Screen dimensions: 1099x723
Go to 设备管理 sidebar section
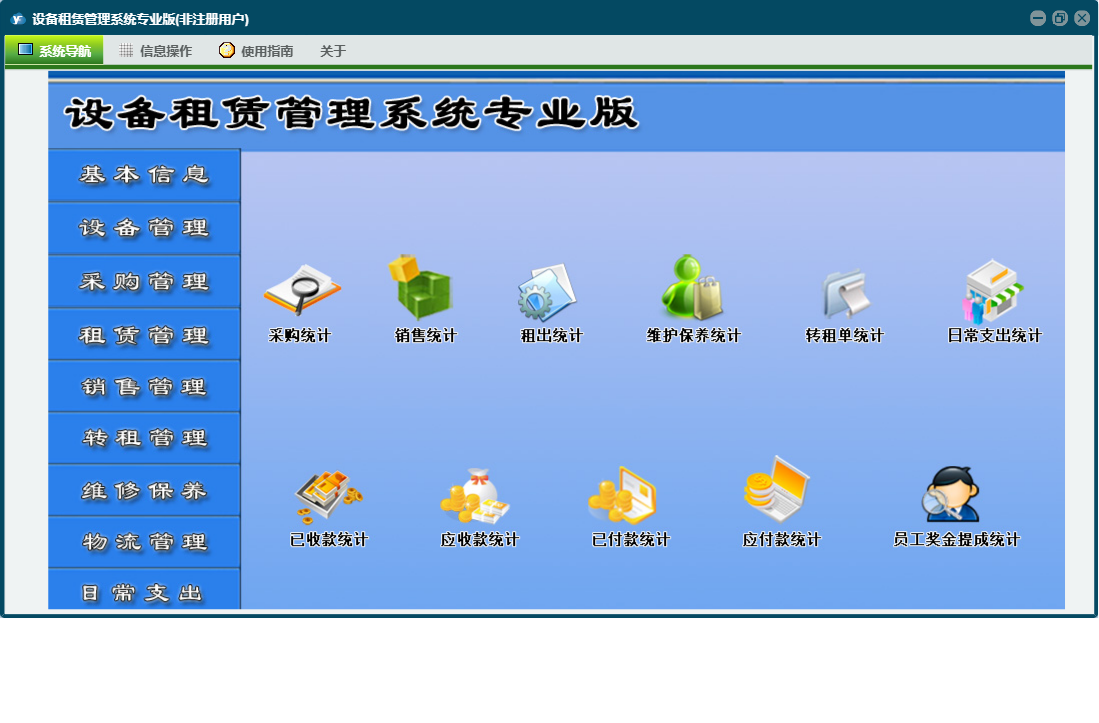pyautogui.click(x=144, y=228)
